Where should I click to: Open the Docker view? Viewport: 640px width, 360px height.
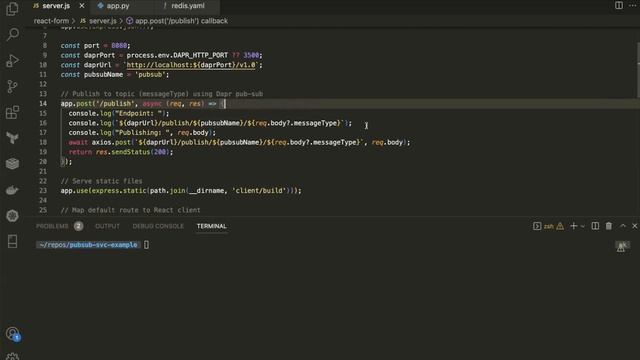[12, 190]
